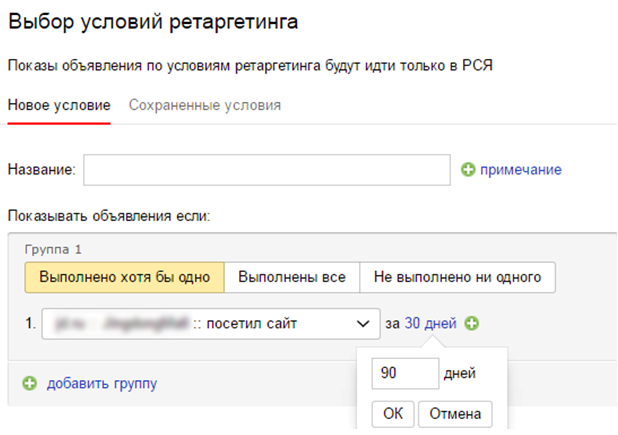Screen dimensions: 618x435
Task: Expand the посетил сайт dropdown arrow
Action: (360, 324)
